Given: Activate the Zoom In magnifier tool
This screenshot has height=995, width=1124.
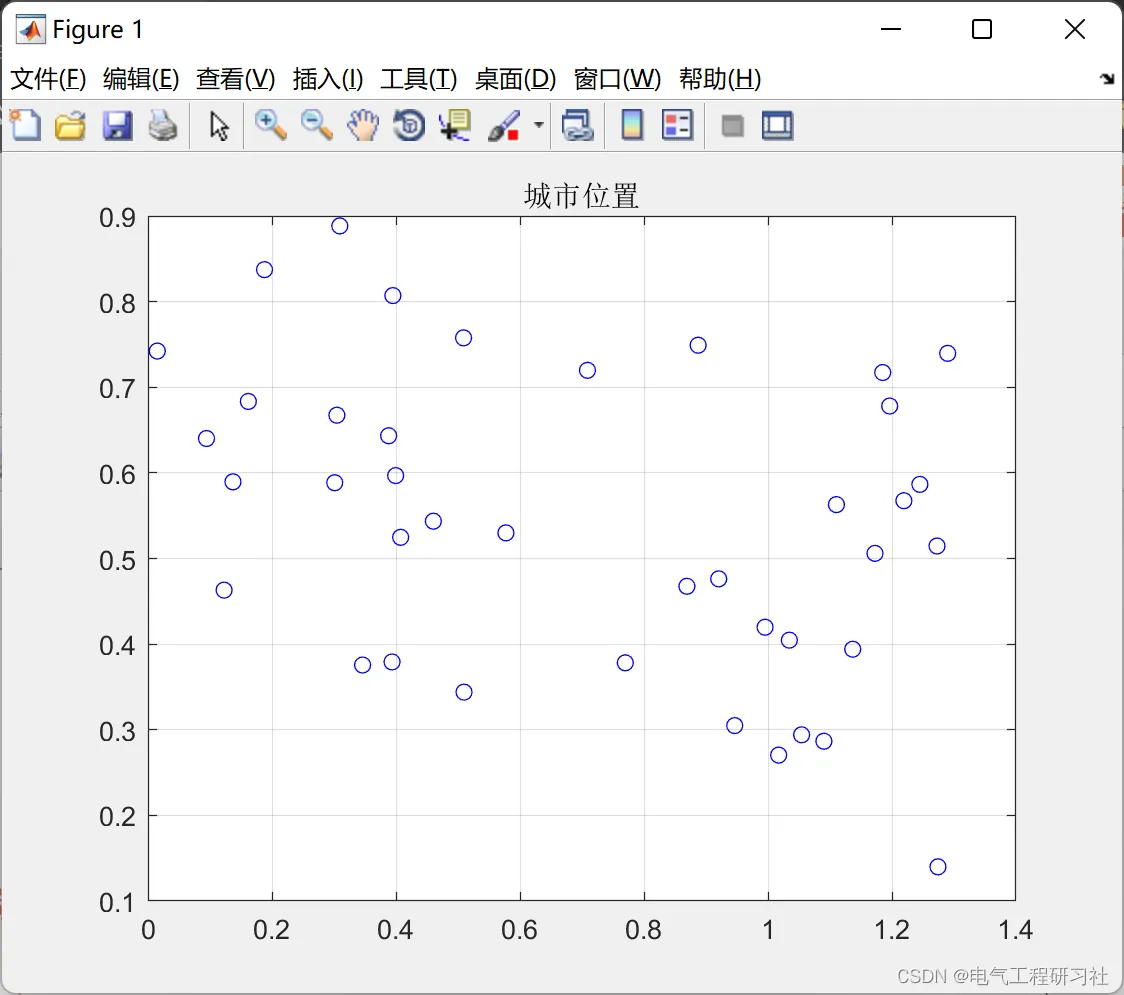Looking at the screenshot, I should click(x=271, y=125).
